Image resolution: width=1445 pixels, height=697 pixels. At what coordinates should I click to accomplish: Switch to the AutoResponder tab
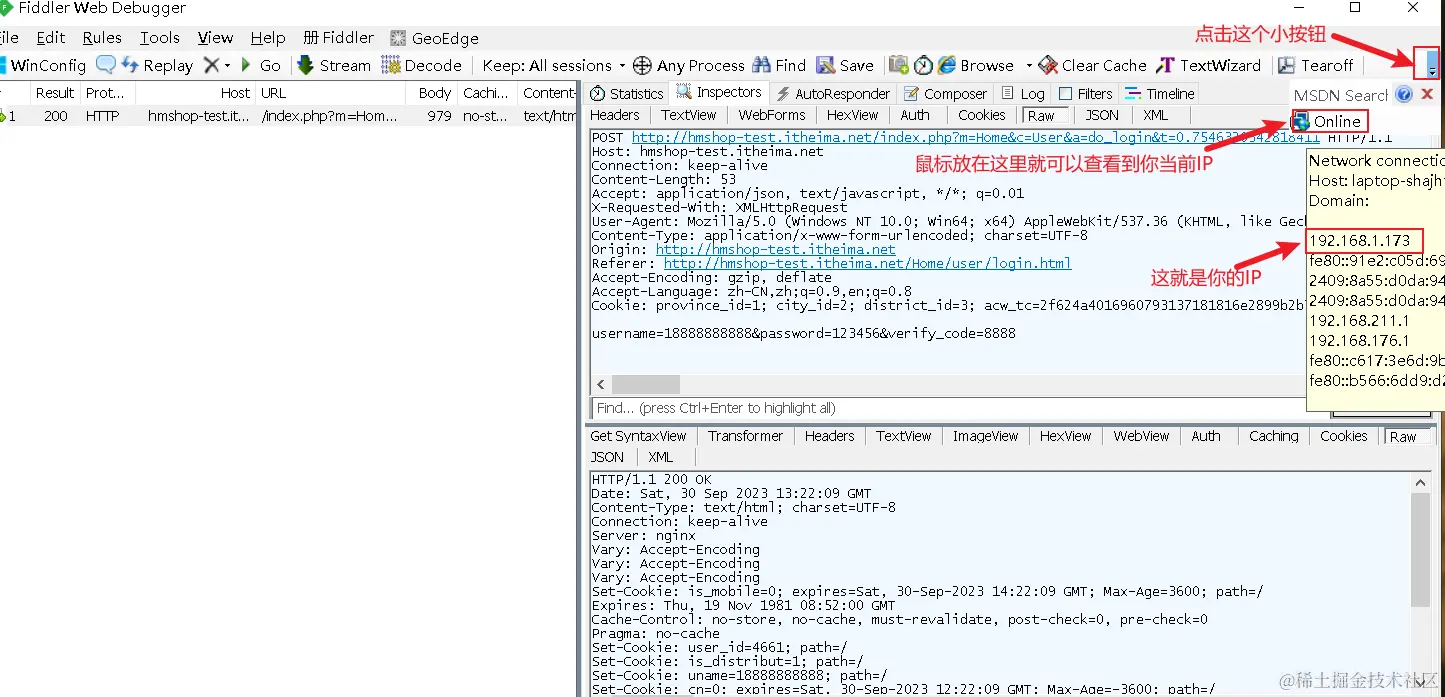[x=832, y=93]
